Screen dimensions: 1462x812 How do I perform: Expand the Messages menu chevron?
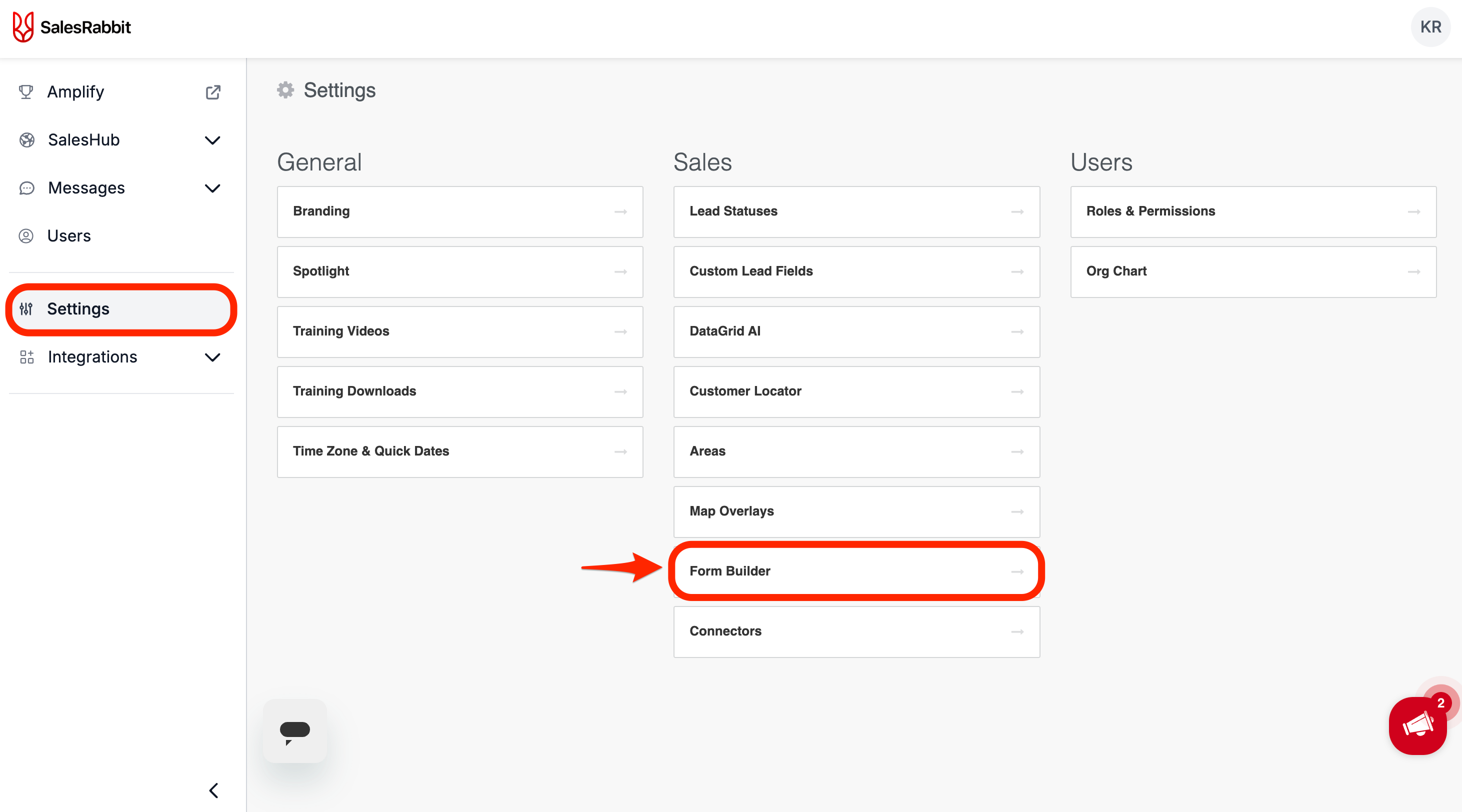[x=212, y=188]
